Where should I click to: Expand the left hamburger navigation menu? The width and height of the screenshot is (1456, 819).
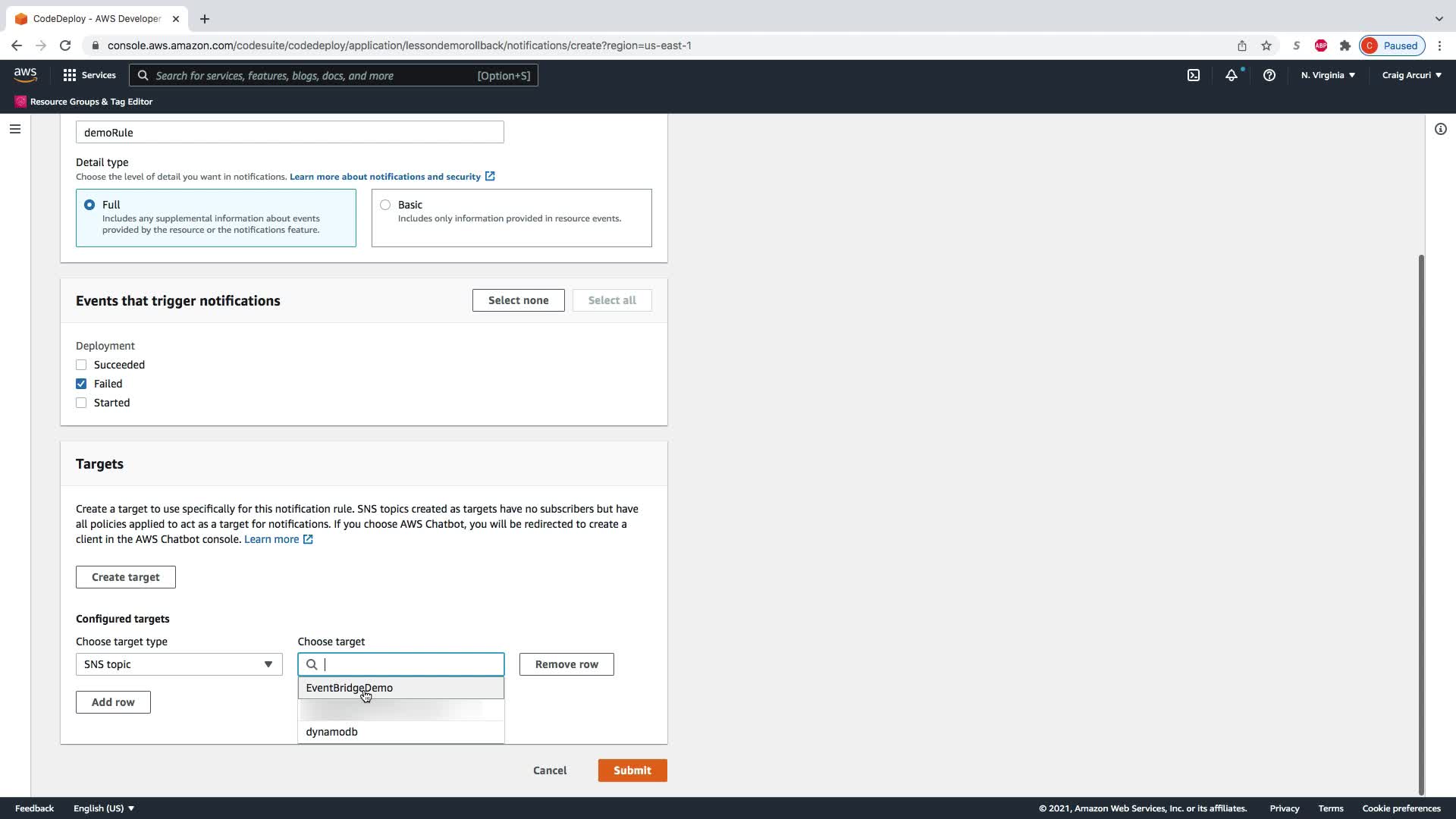(15, 129)
